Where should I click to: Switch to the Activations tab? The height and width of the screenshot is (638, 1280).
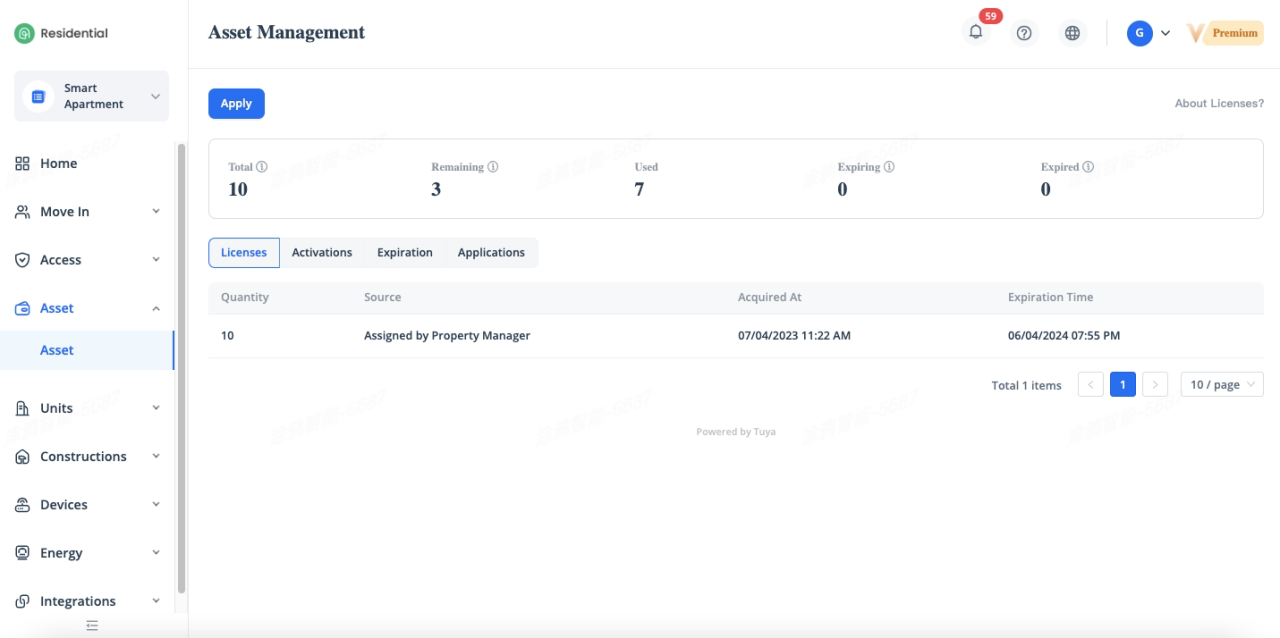pyautogui.click(x=322, y=253)
